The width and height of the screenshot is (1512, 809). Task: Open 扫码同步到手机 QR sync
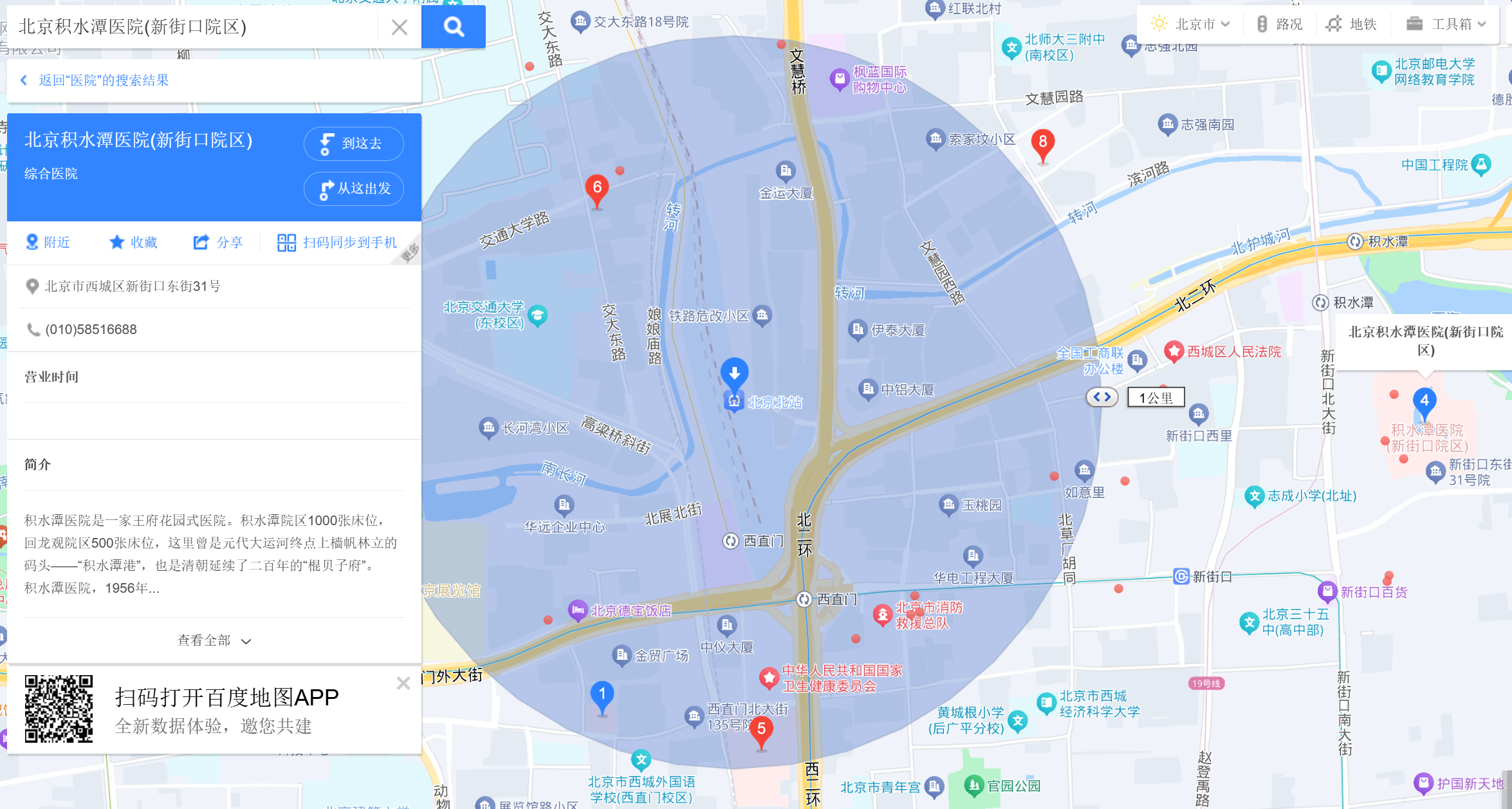337,242
